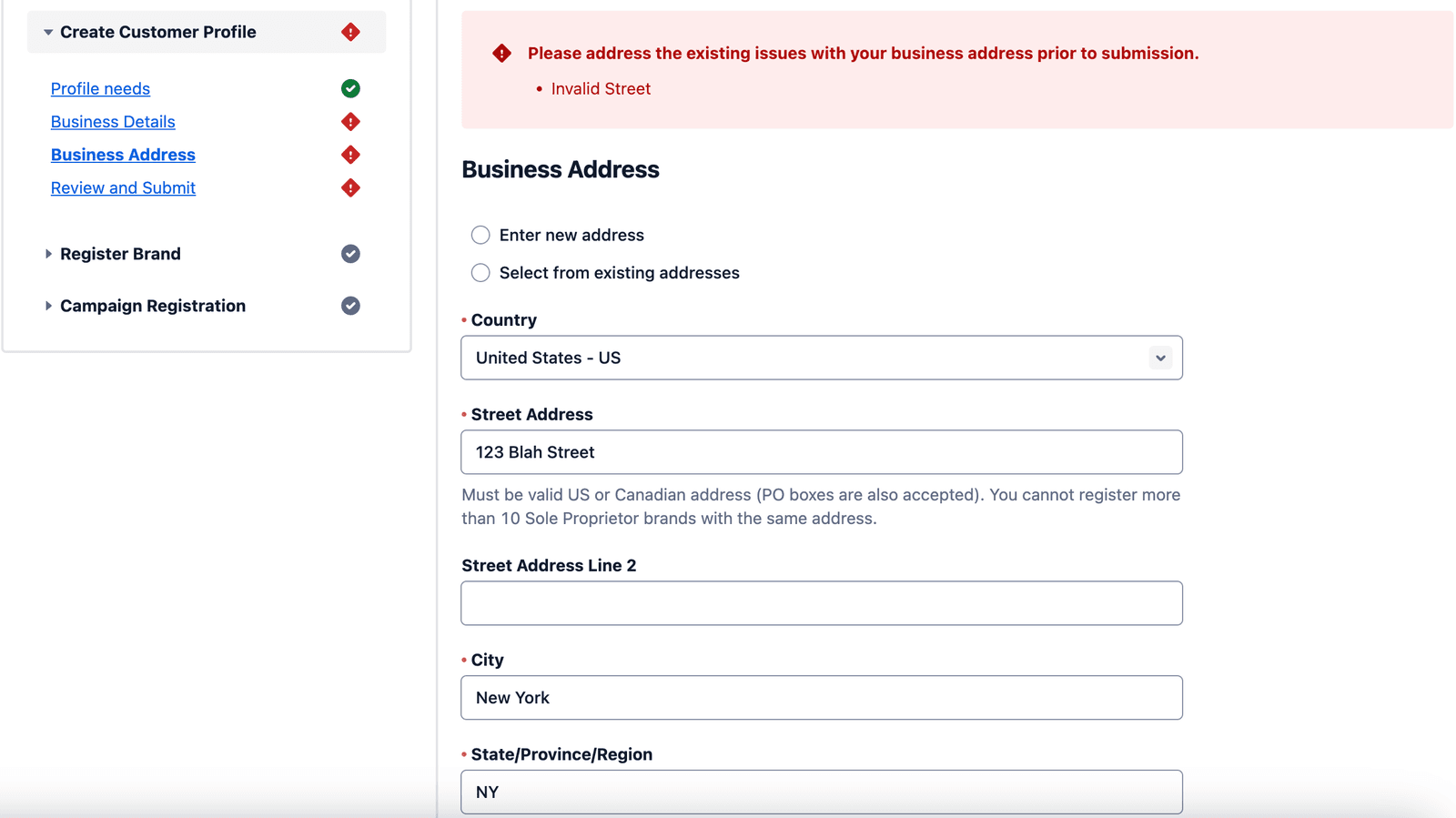Expand the Campaign Registration section
This screenshot has height=818, width=1456.
click(48, 306)
